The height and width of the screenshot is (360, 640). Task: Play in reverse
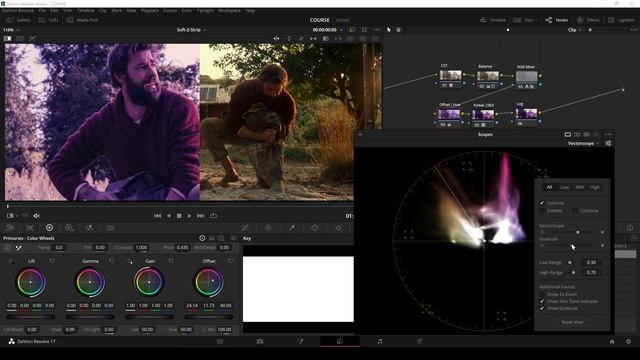(x=169, y=216)
